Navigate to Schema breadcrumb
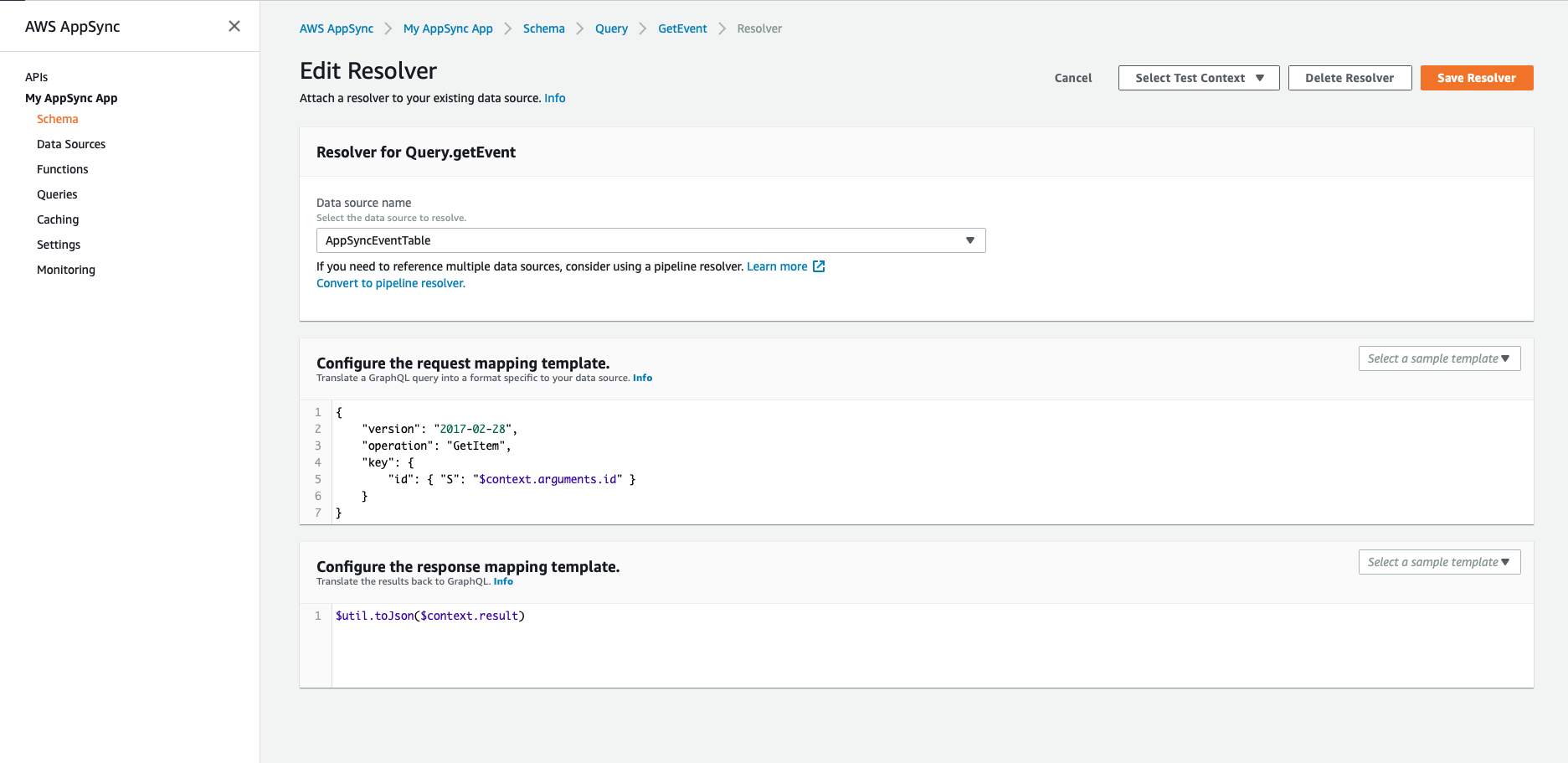 [544, 28]
